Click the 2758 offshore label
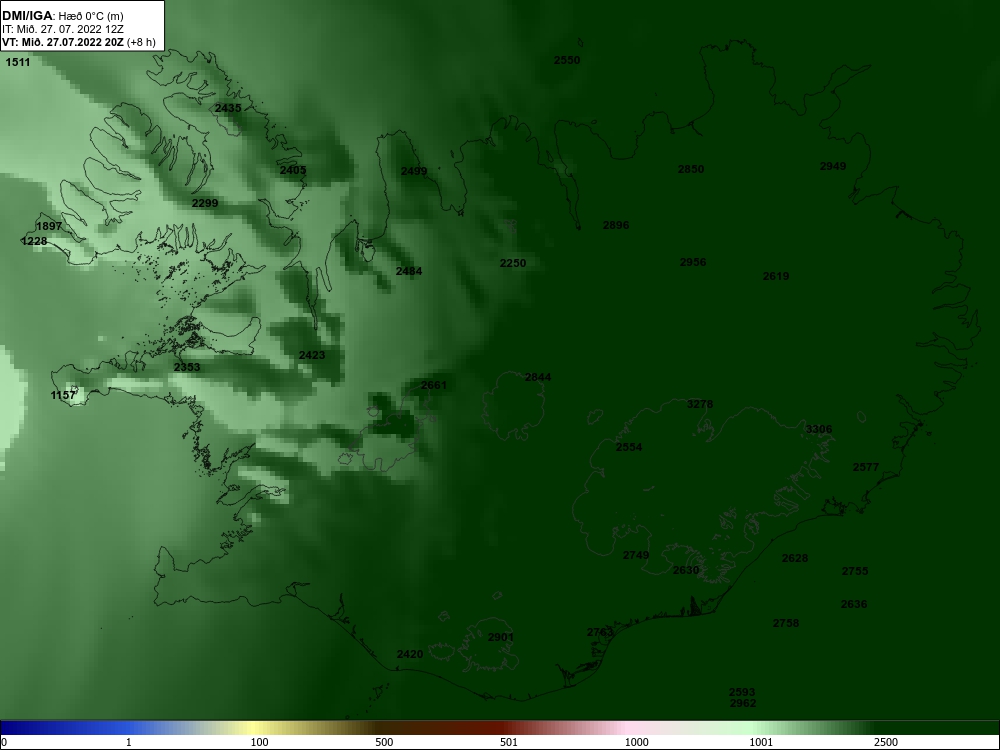The height and width of the screenshot is (750, 1000). 786,624
